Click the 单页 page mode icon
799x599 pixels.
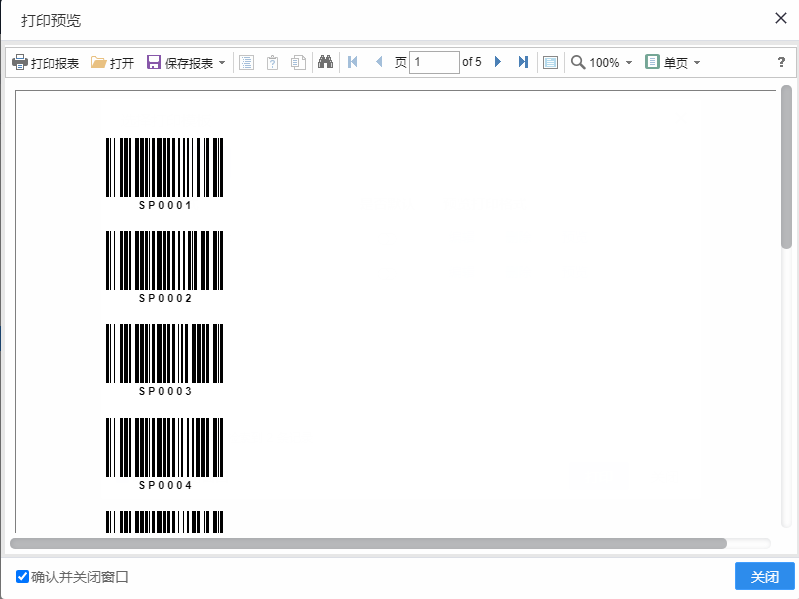(x=652, y=62)
